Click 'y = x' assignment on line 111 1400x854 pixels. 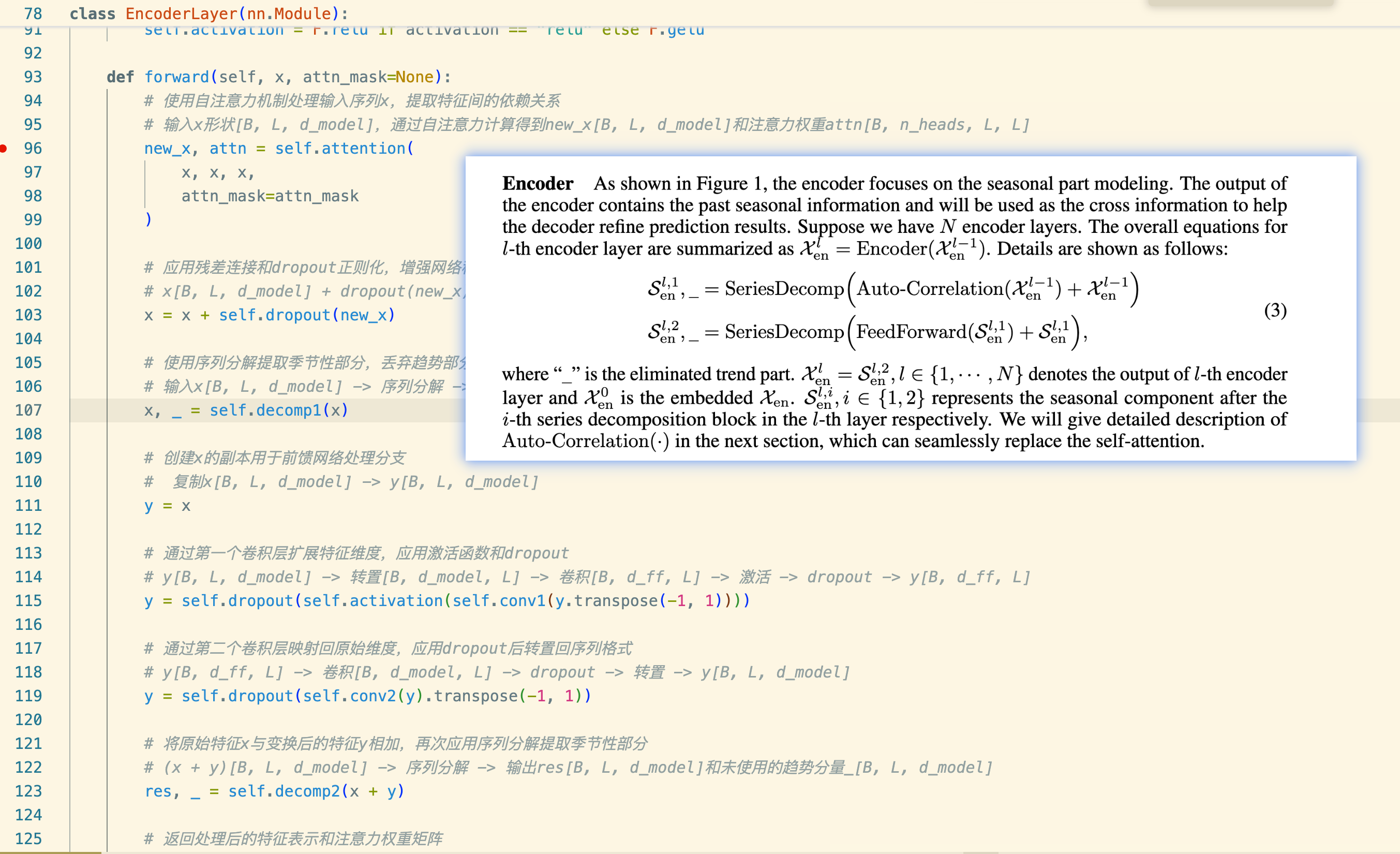(167, 506)
